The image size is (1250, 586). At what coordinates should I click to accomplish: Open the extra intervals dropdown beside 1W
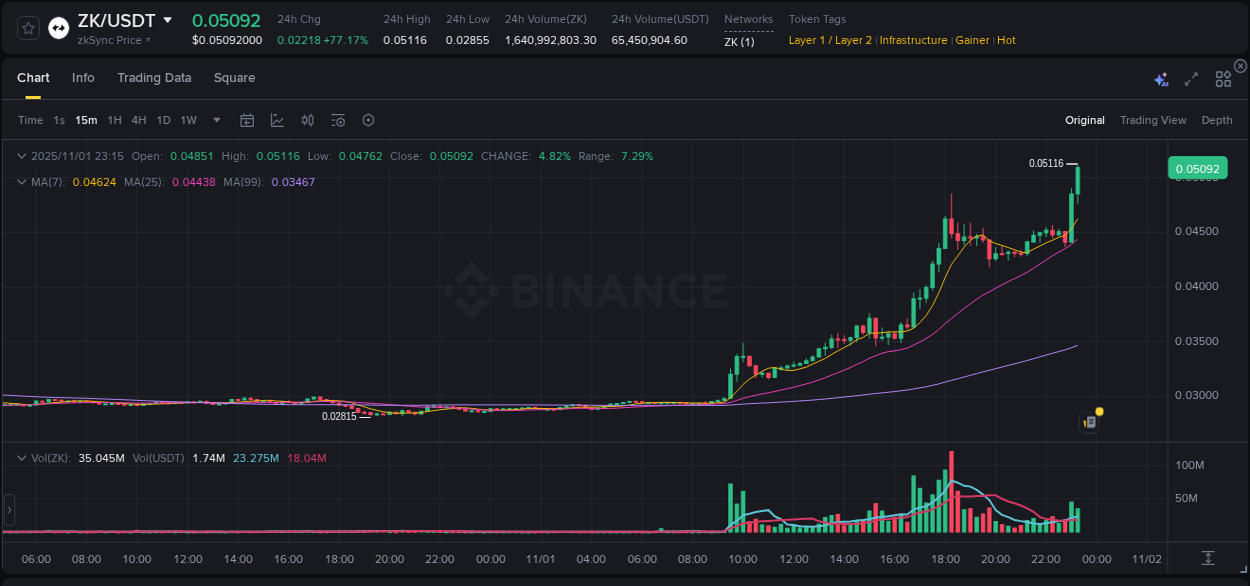[214, 120]
